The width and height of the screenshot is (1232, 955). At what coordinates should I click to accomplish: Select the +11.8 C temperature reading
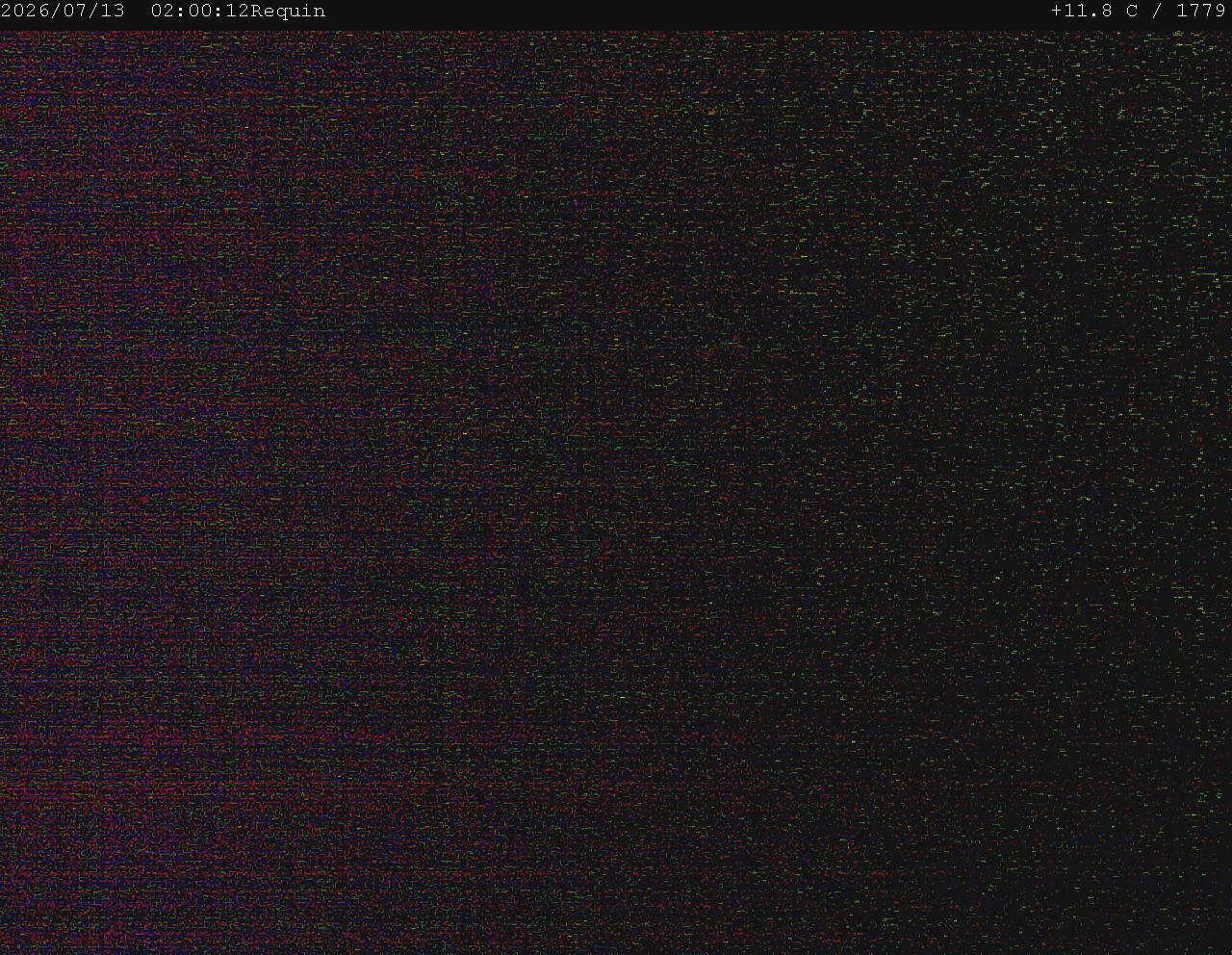[1094, 12]
